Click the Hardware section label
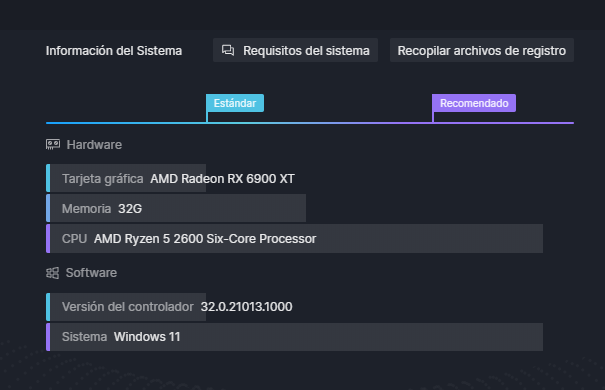Image resolution: width=605 pixels, height=390 pixels. pos(94,145)
